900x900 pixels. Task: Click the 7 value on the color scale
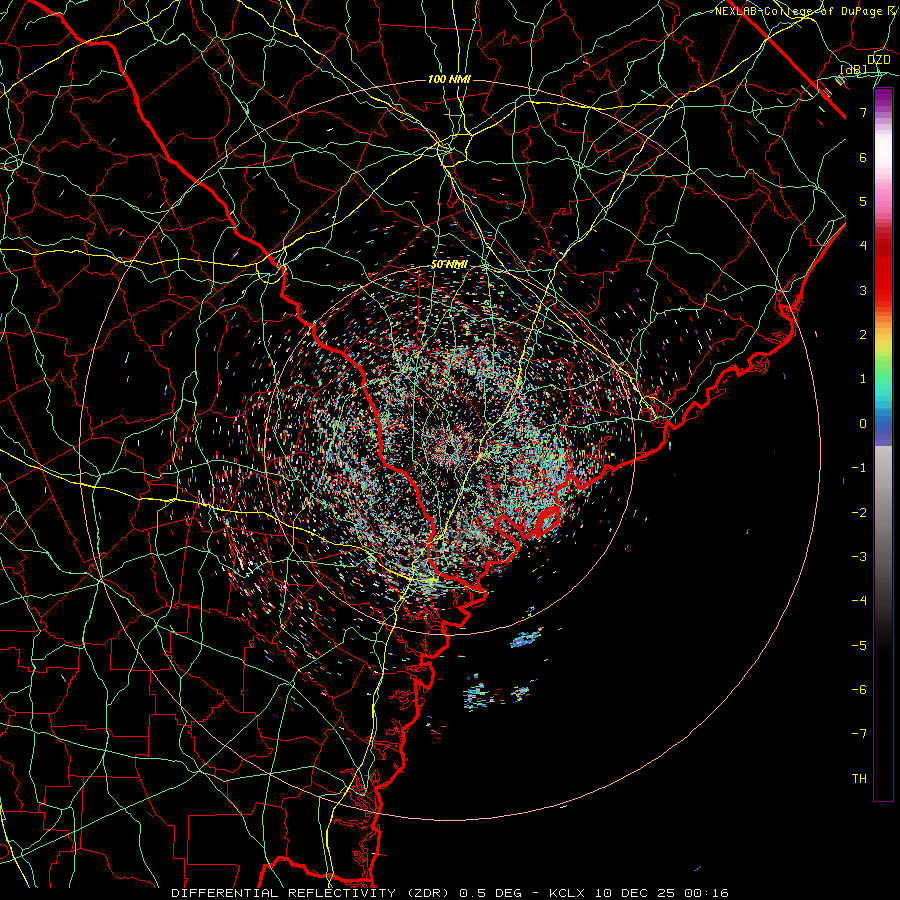[863, 112]
